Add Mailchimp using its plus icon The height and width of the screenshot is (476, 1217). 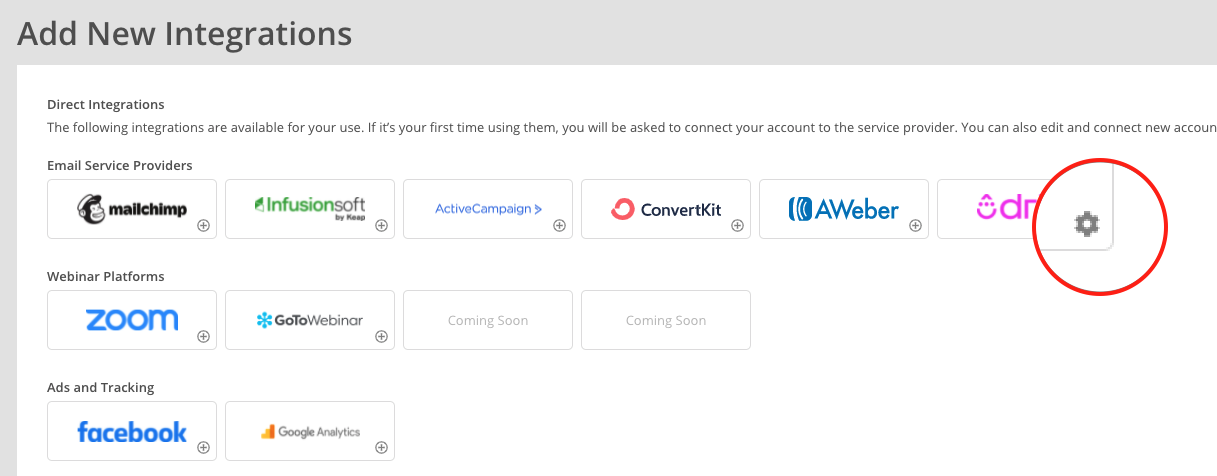203,226
